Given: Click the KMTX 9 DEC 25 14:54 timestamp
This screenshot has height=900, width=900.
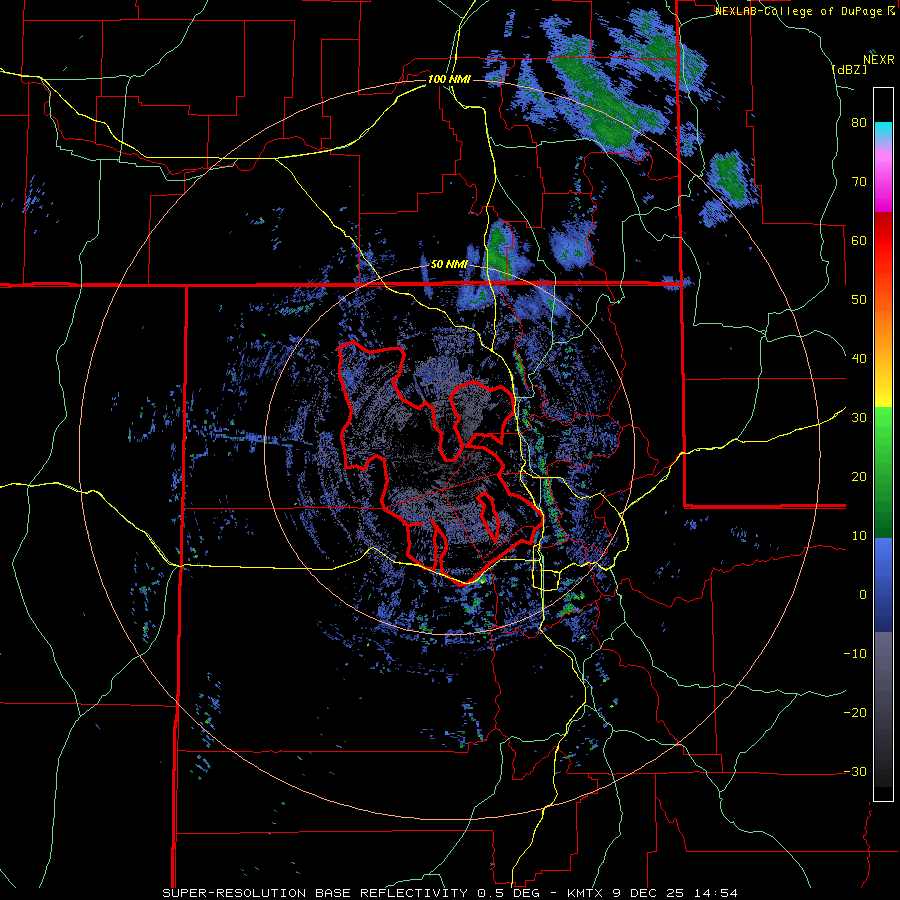Looking at the screenshot, I should pyautogui.click(x=652, y=893).
